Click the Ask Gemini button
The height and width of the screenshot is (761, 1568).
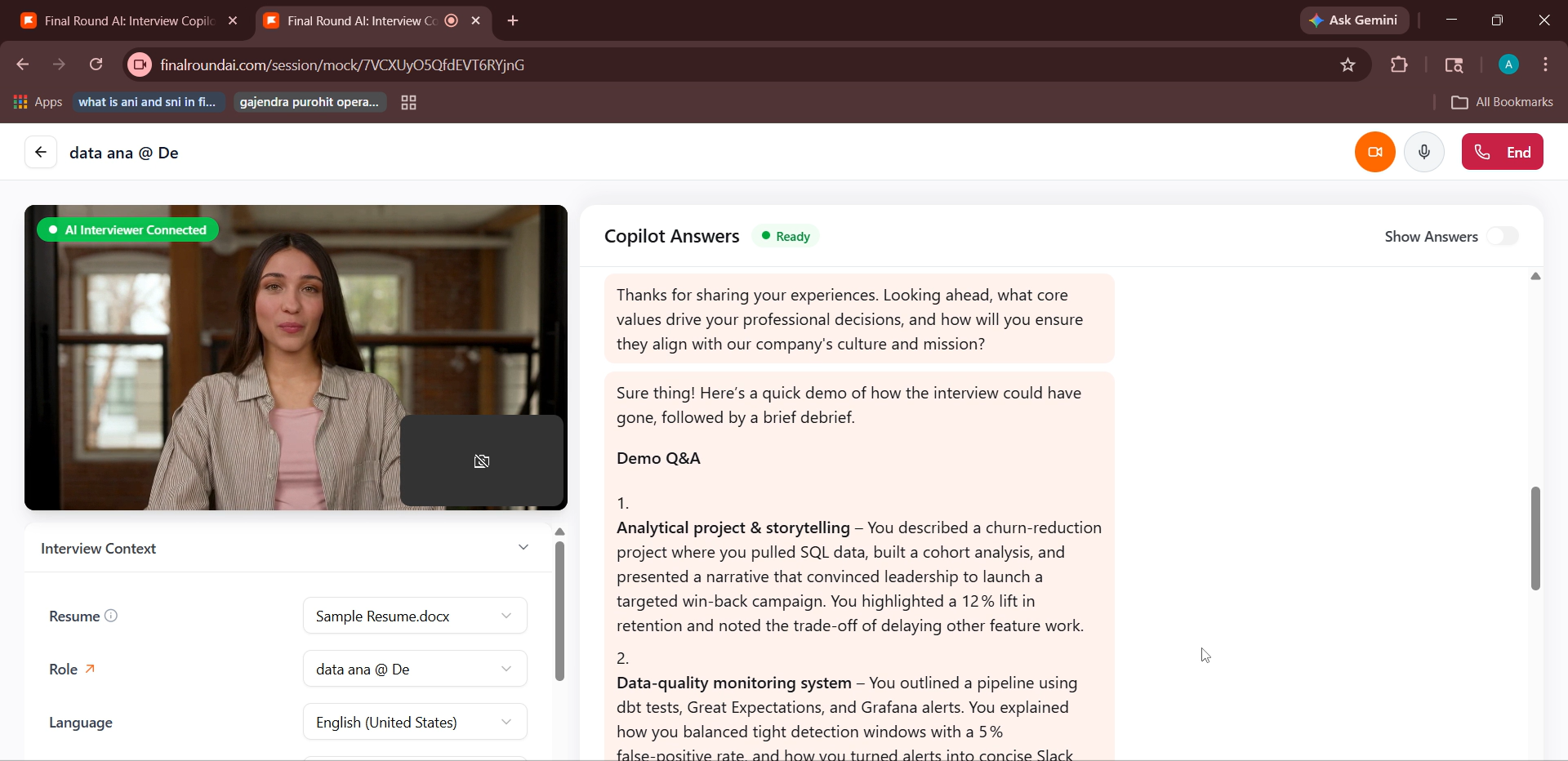pyautogui.click(x=1354, y=20)
